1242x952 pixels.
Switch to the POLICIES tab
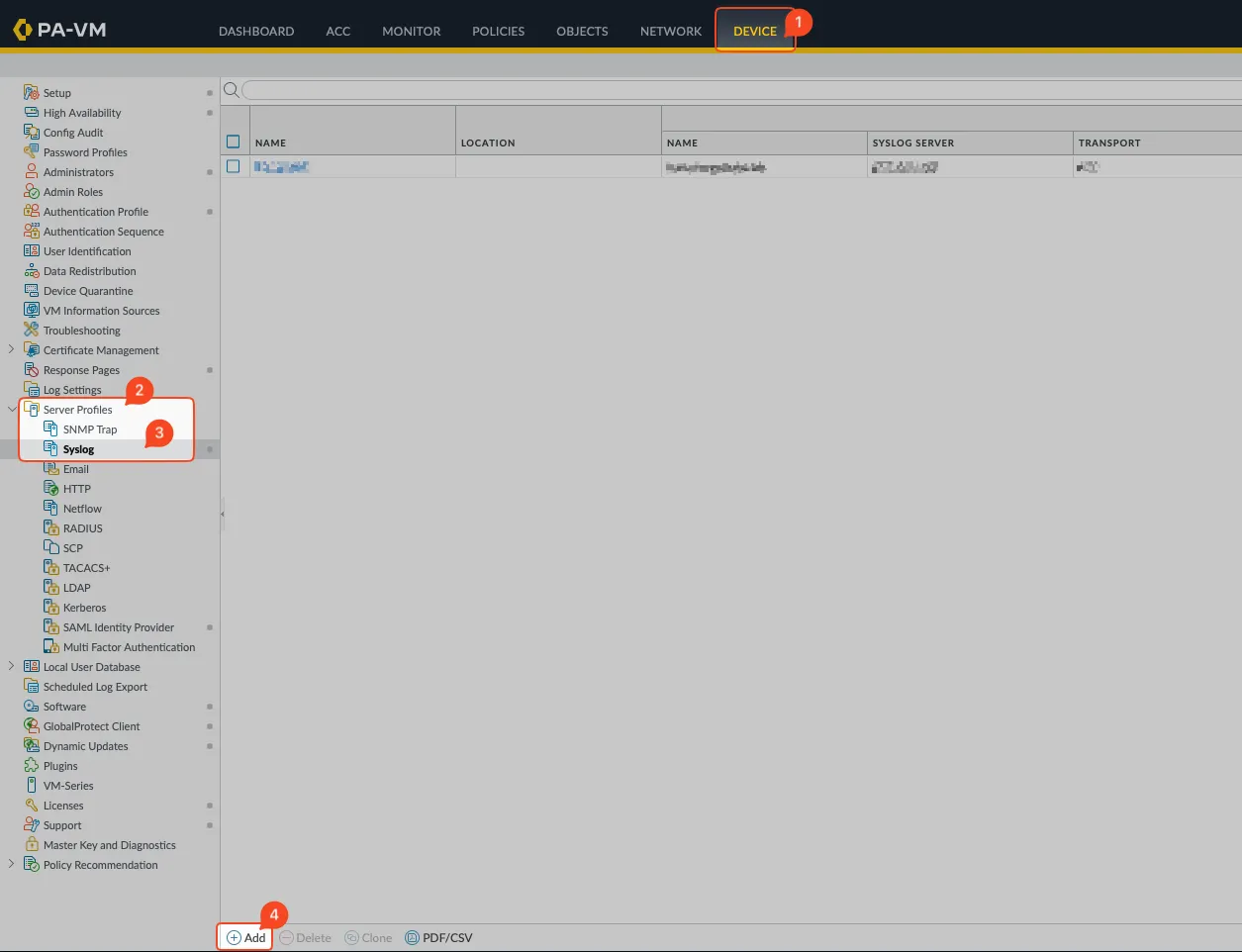click(498, 31)
